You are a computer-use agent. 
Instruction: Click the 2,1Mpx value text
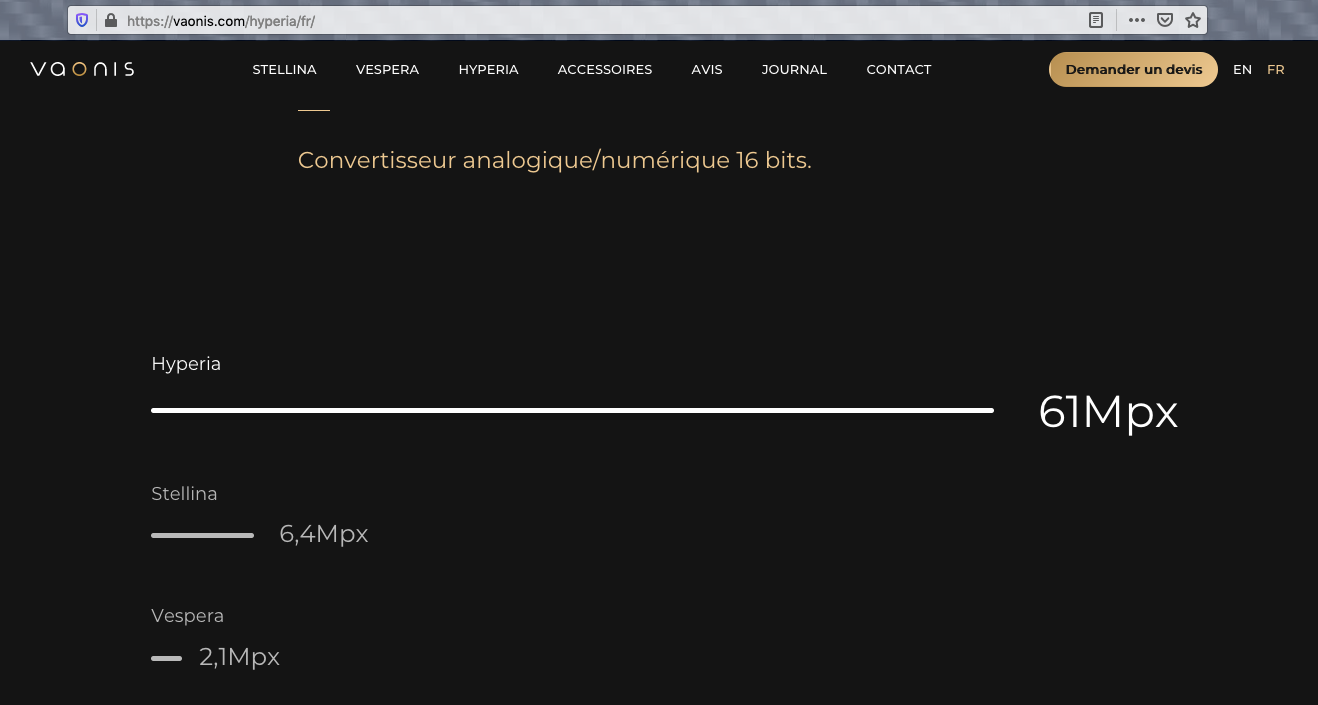click(239, 657)
